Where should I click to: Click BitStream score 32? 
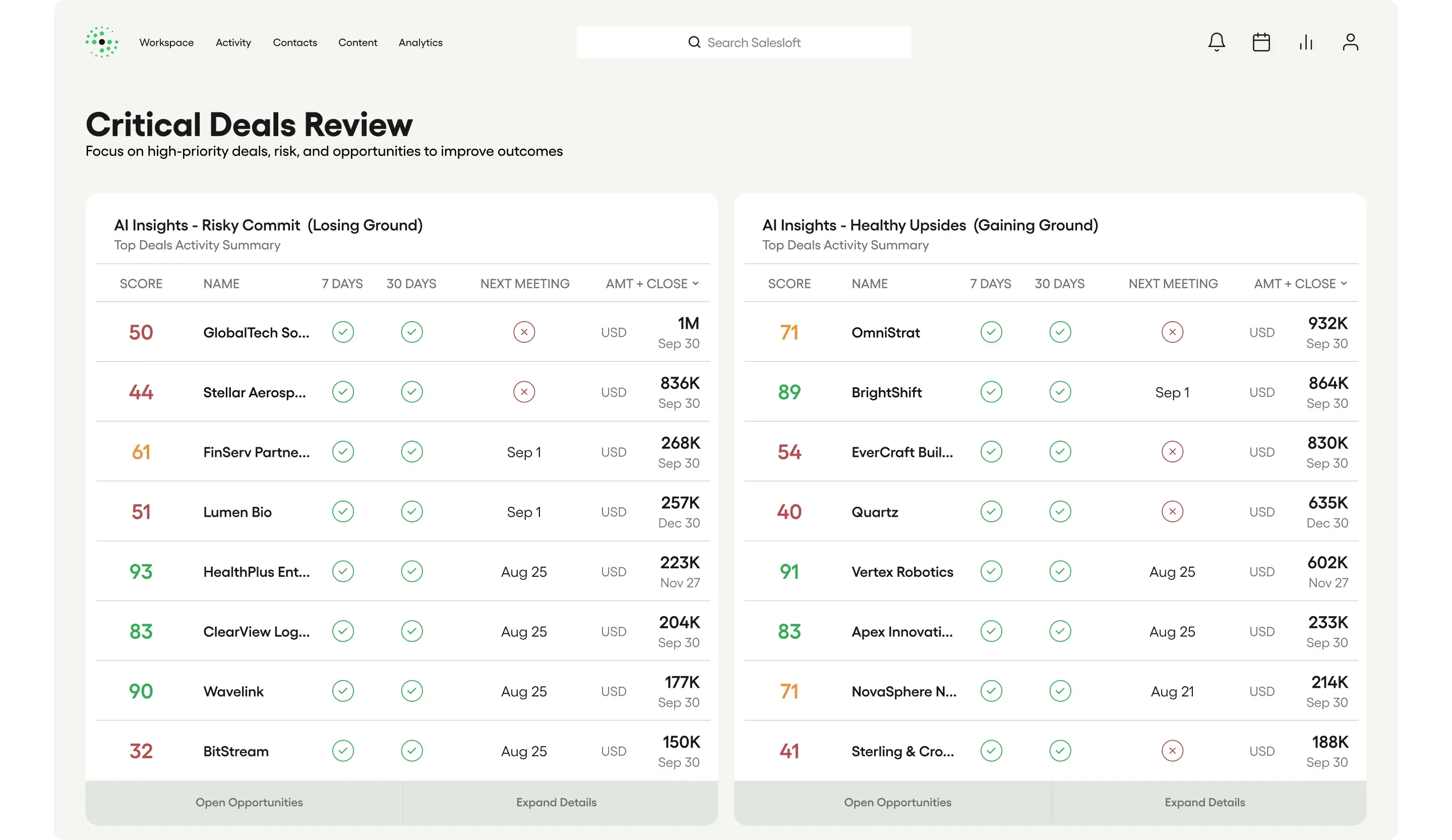(141, 751)
